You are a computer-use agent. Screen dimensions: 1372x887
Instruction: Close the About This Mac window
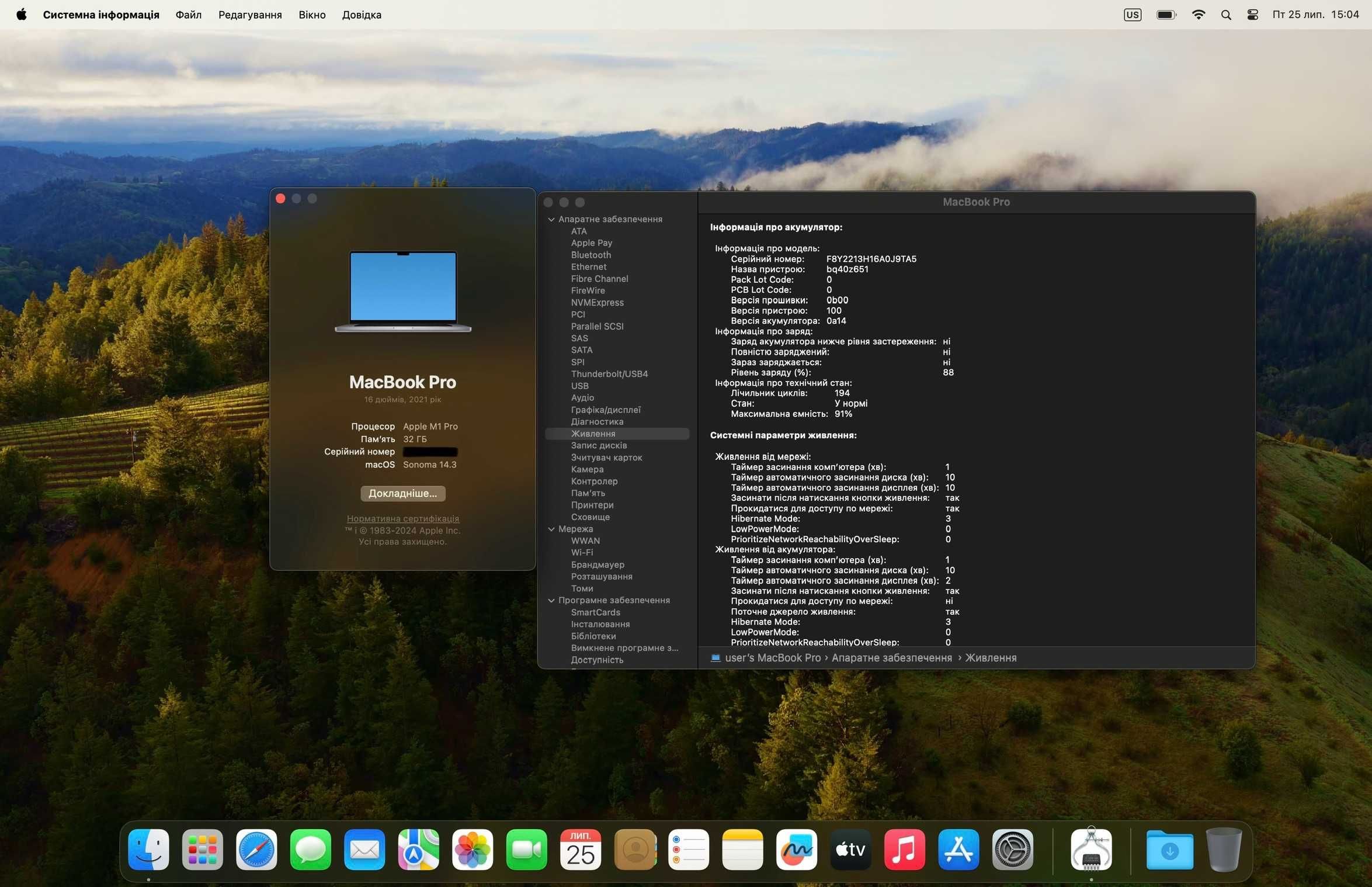[280, 199]
